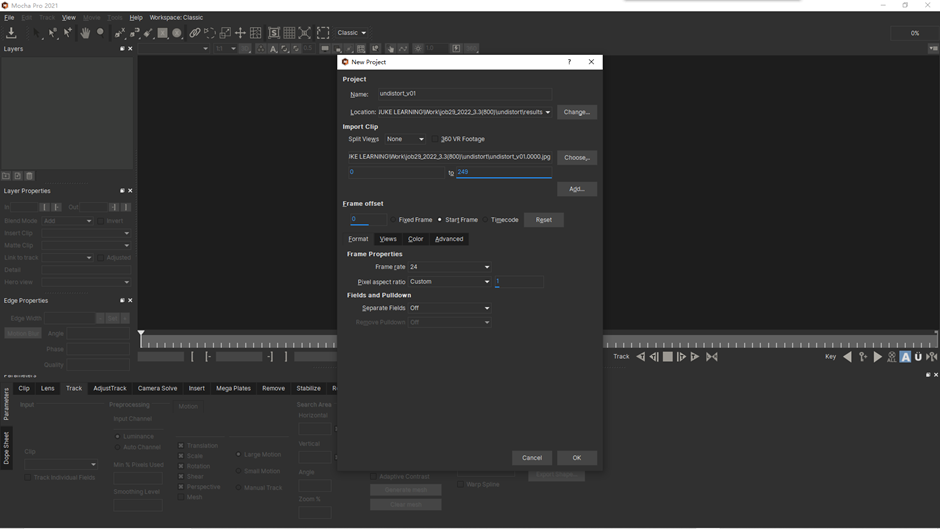Expand the Split Views dropdown
The image size is (940, 529).
point(405,140)
